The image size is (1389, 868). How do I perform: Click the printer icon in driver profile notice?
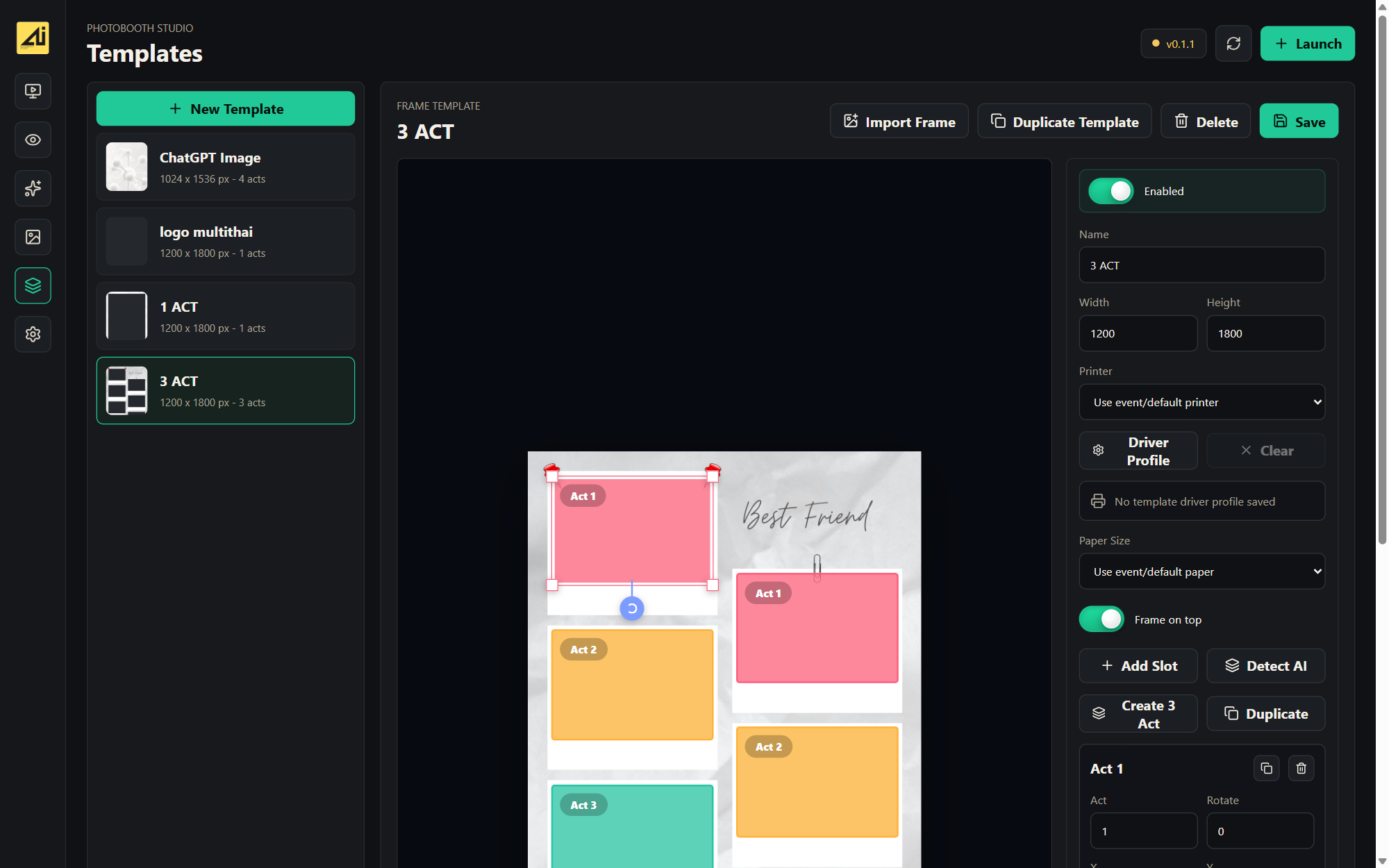1098,501
